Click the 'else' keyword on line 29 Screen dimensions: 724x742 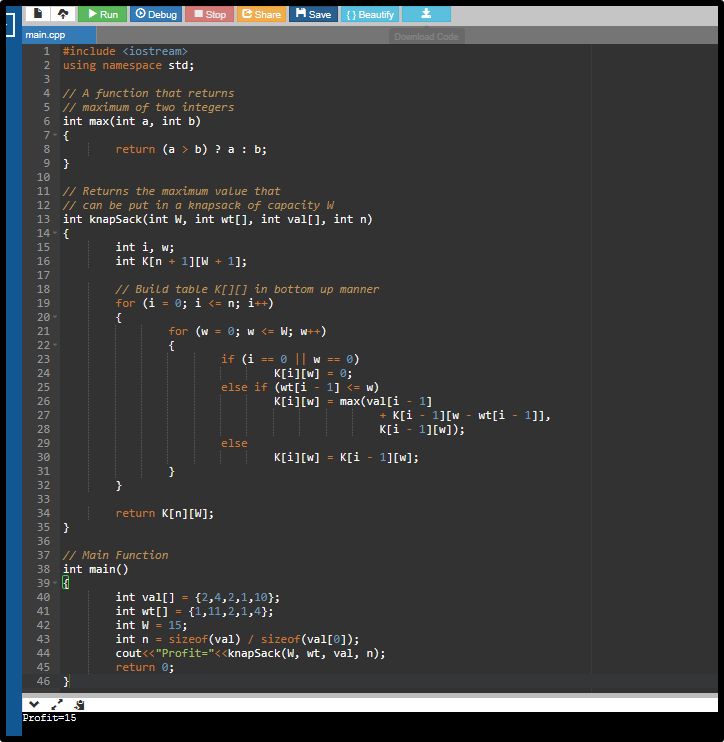point(234,443)
